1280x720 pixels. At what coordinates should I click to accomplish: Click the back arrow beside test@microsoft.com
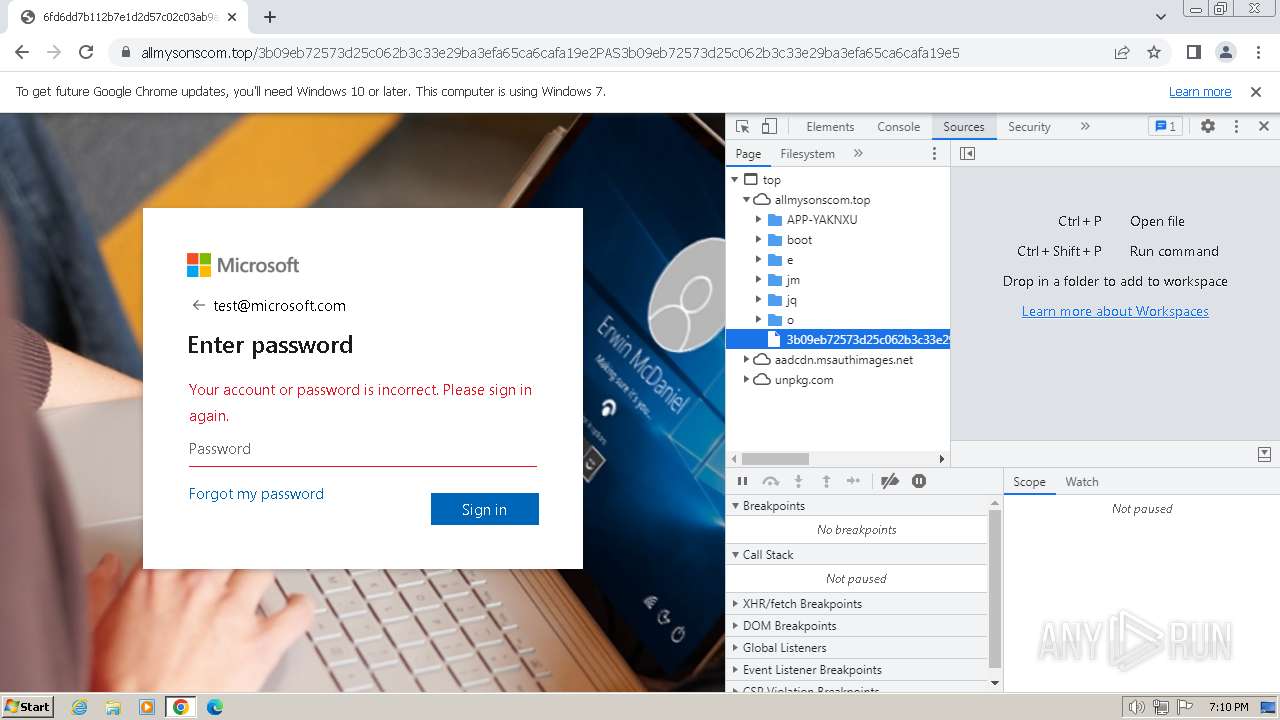(198, 305)
